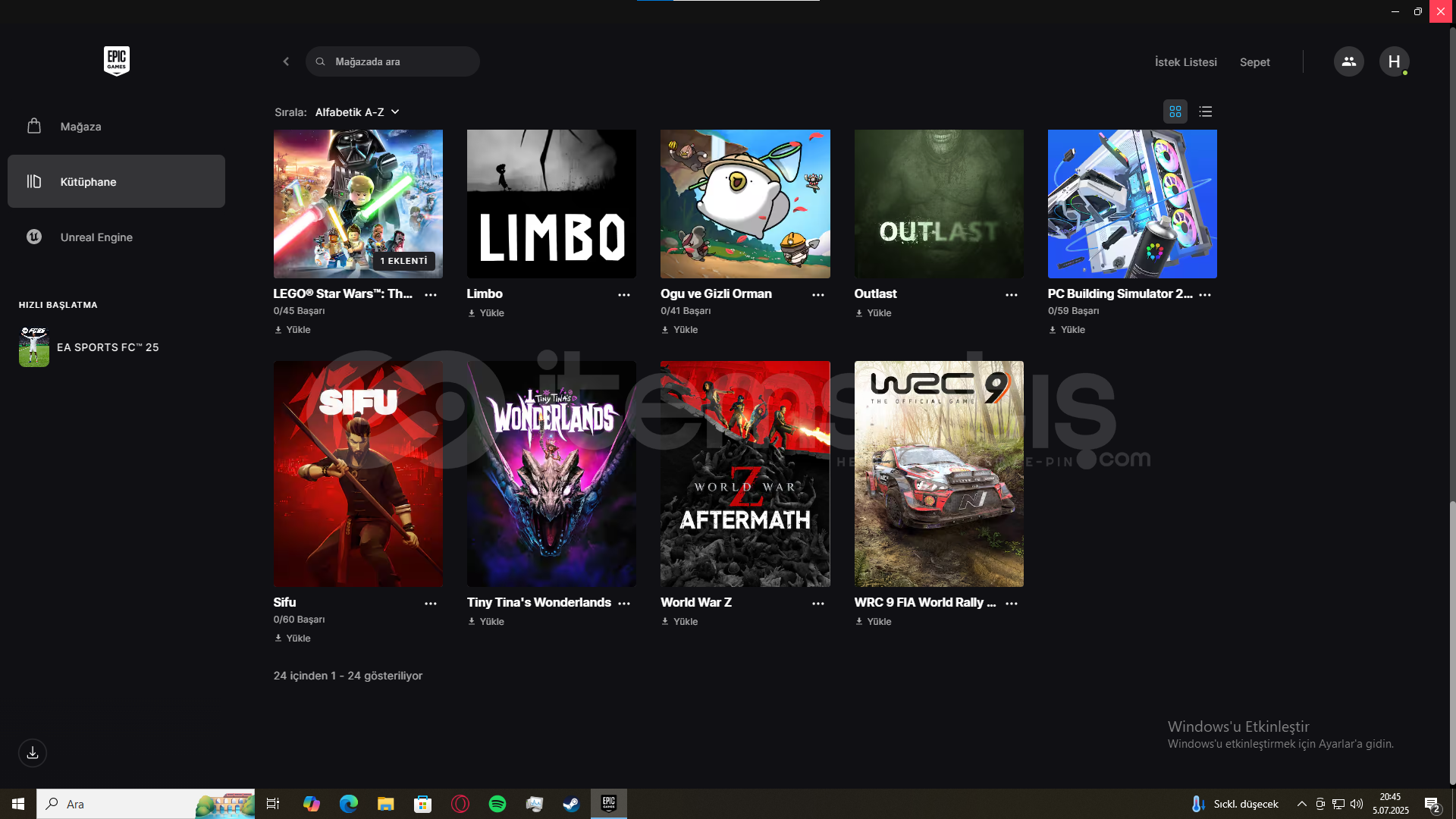Switch to grid view
This screenshot has width=1456, height=819.
(1175, 111)
